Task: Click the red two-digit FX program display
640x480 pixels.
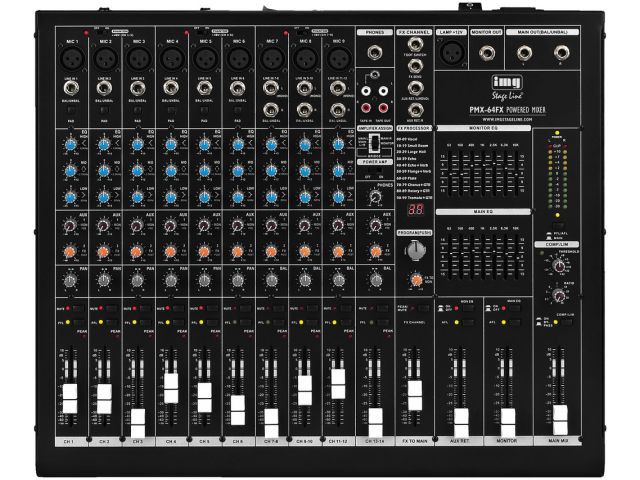Action: pos(416,209)
